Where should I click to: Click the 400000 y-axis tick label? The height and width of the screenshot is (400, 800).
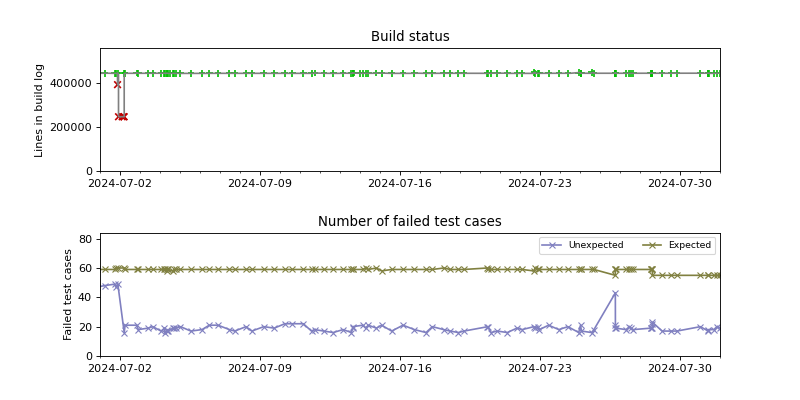pyautogui.click(x=73, y=83)
